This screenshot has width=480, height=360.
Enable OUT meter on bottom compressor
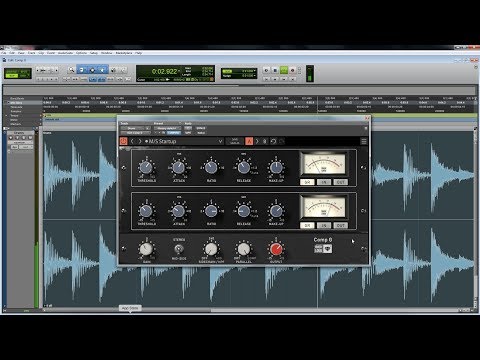pos(340,225)
